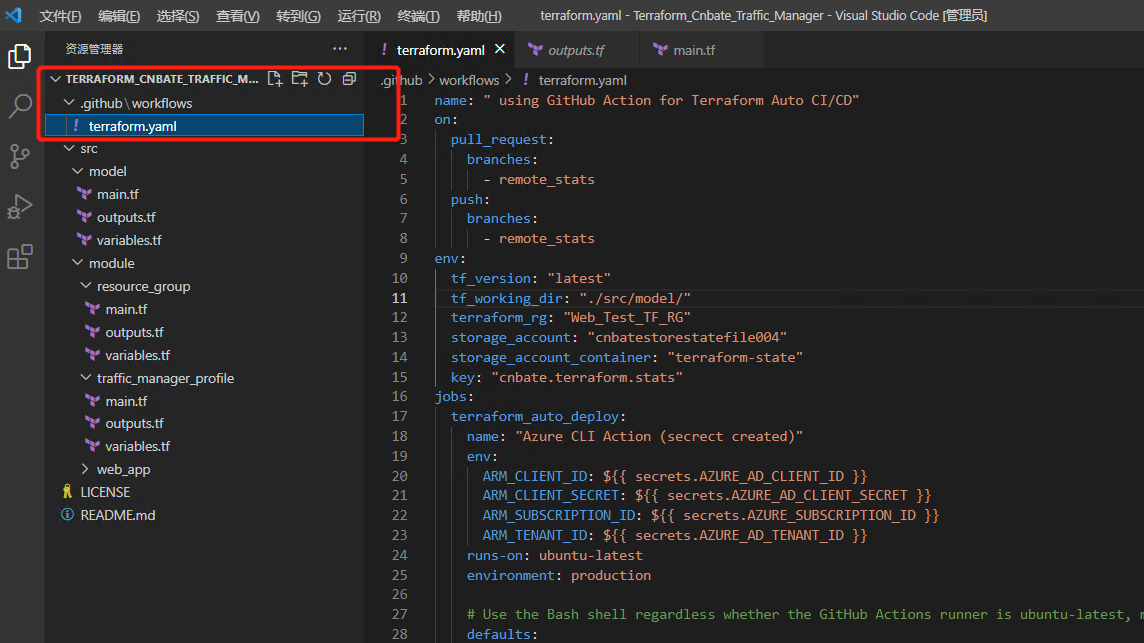This screenshot has width=1144, height=643.
Task: Click ubuntu-latest value on line 24
Action: point(591,555)
